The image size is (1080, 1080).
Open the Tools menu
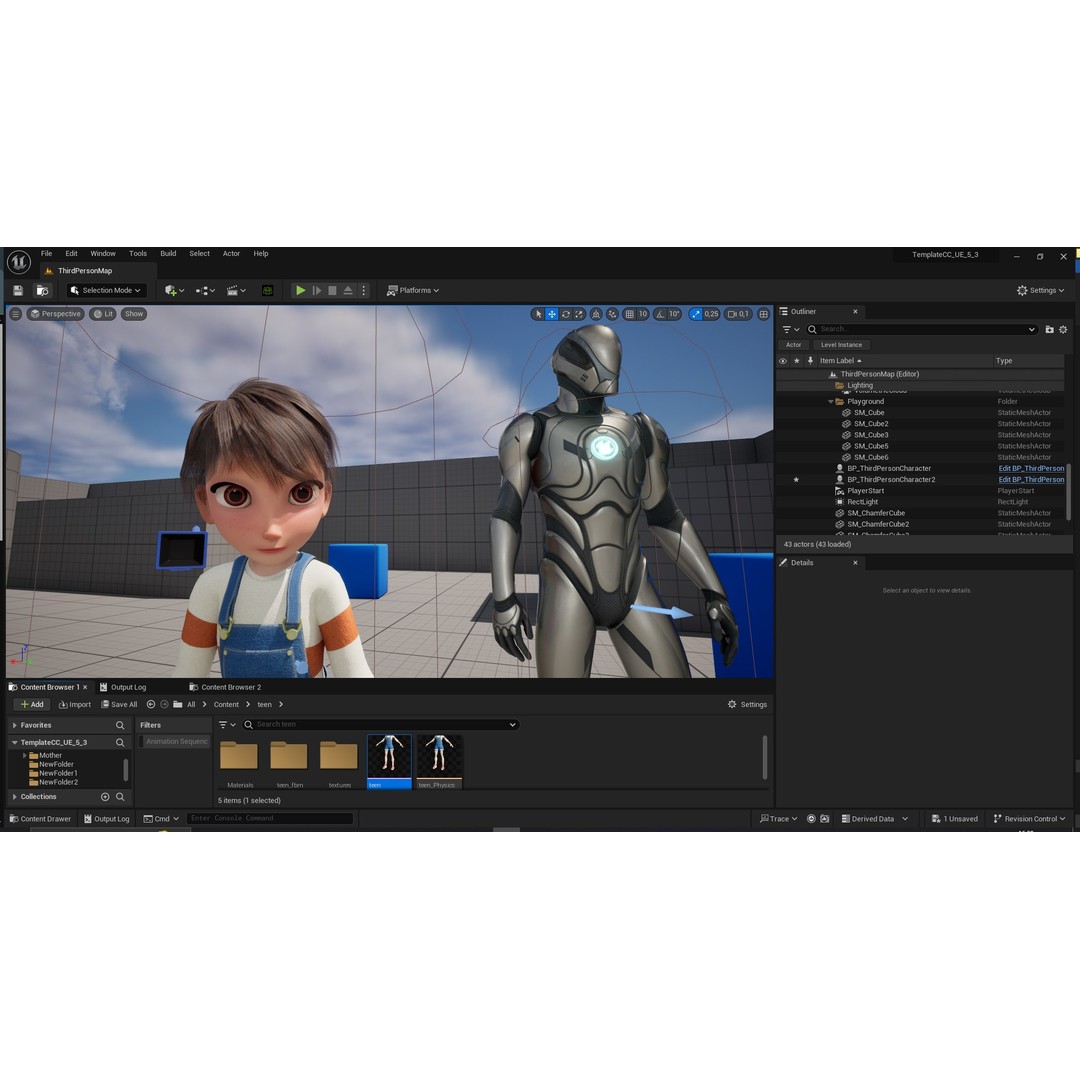coord(138,253)
